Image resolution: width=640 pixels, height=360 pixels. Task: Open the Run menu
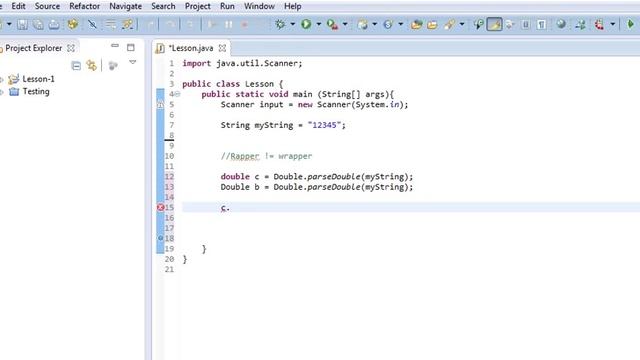tap(227, 6)
